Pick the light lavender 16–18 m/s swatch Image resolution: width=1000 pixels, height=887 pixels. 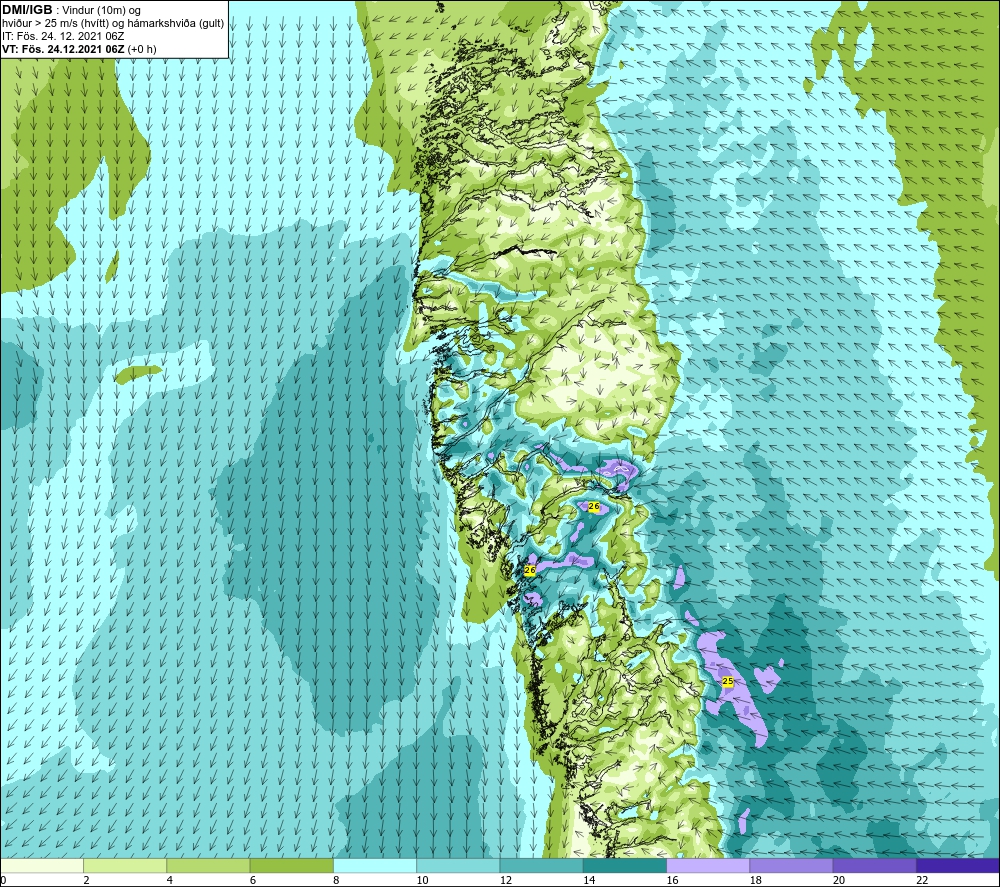[x=708, y=866]
